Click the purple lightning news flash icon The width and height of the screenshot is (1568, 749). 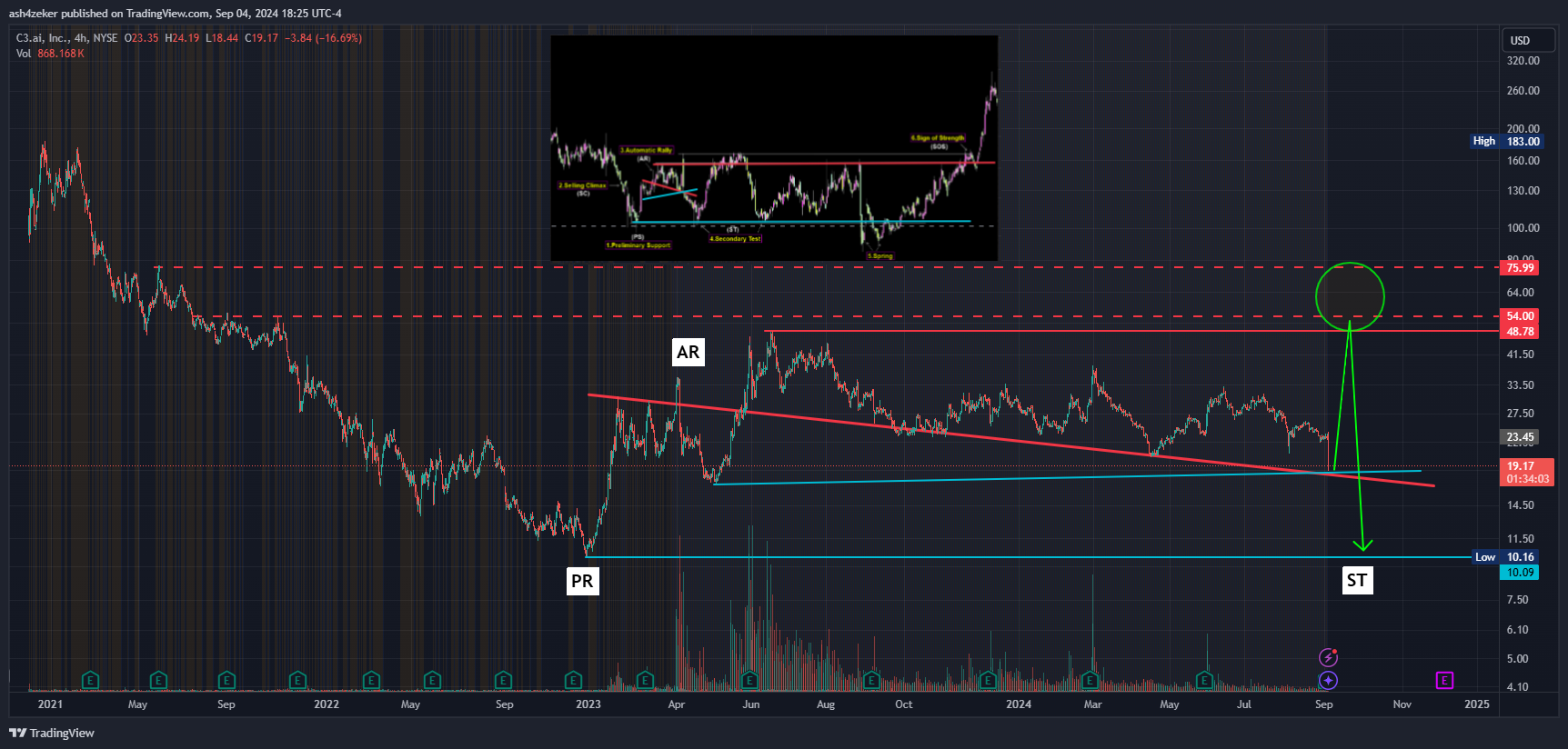1328,657
